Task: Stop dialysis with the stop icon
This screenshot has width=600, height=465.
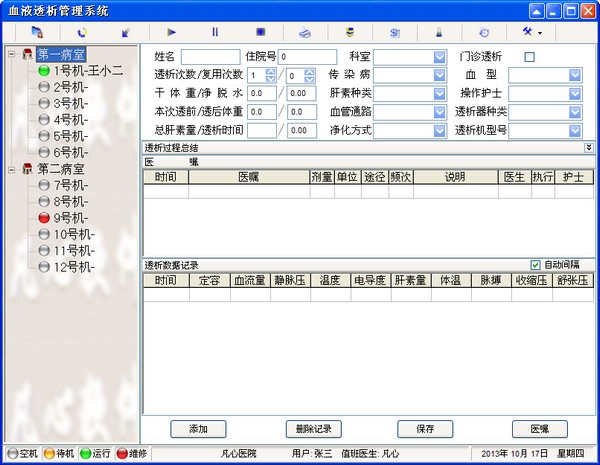Action: coord(261,32)
